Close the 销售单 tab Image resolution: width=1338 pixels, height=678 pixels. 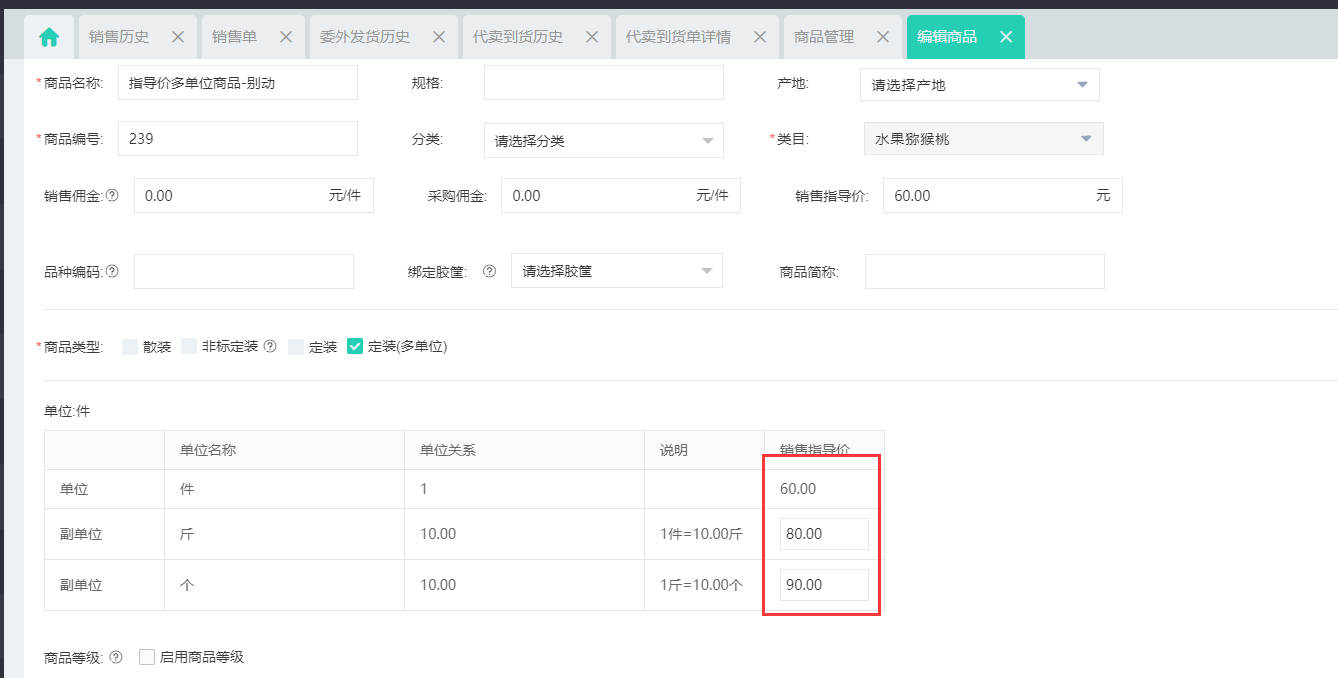(286, 37)
